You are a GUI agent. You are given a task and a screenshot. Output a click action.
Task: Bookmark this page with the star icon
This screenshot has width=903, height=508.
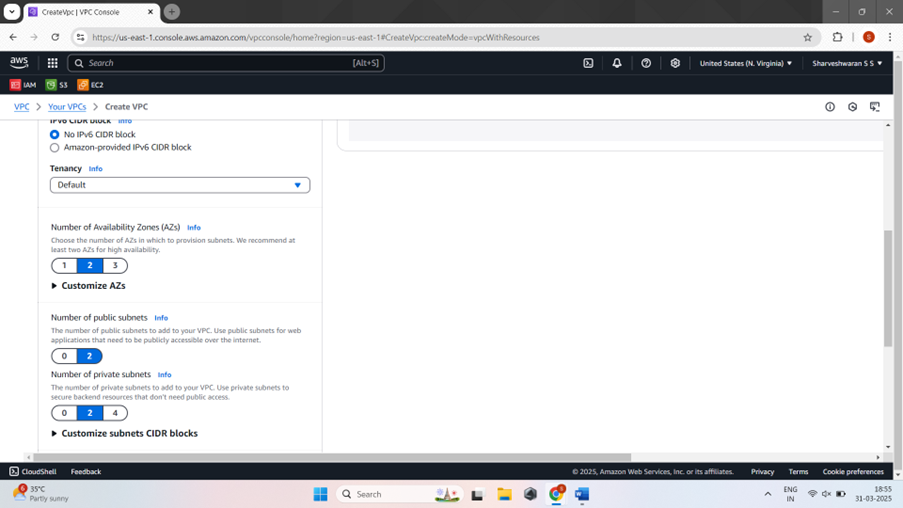click(807, 37)
